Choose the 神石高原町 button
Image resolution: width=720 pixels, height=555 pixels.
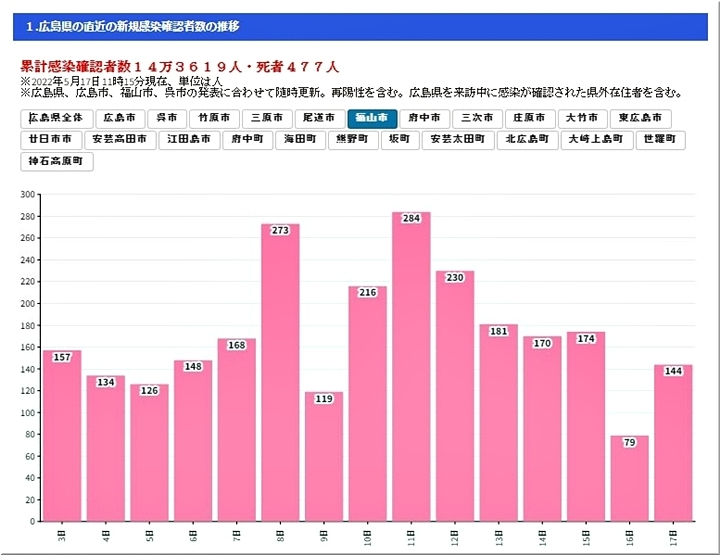pos(57,160)
